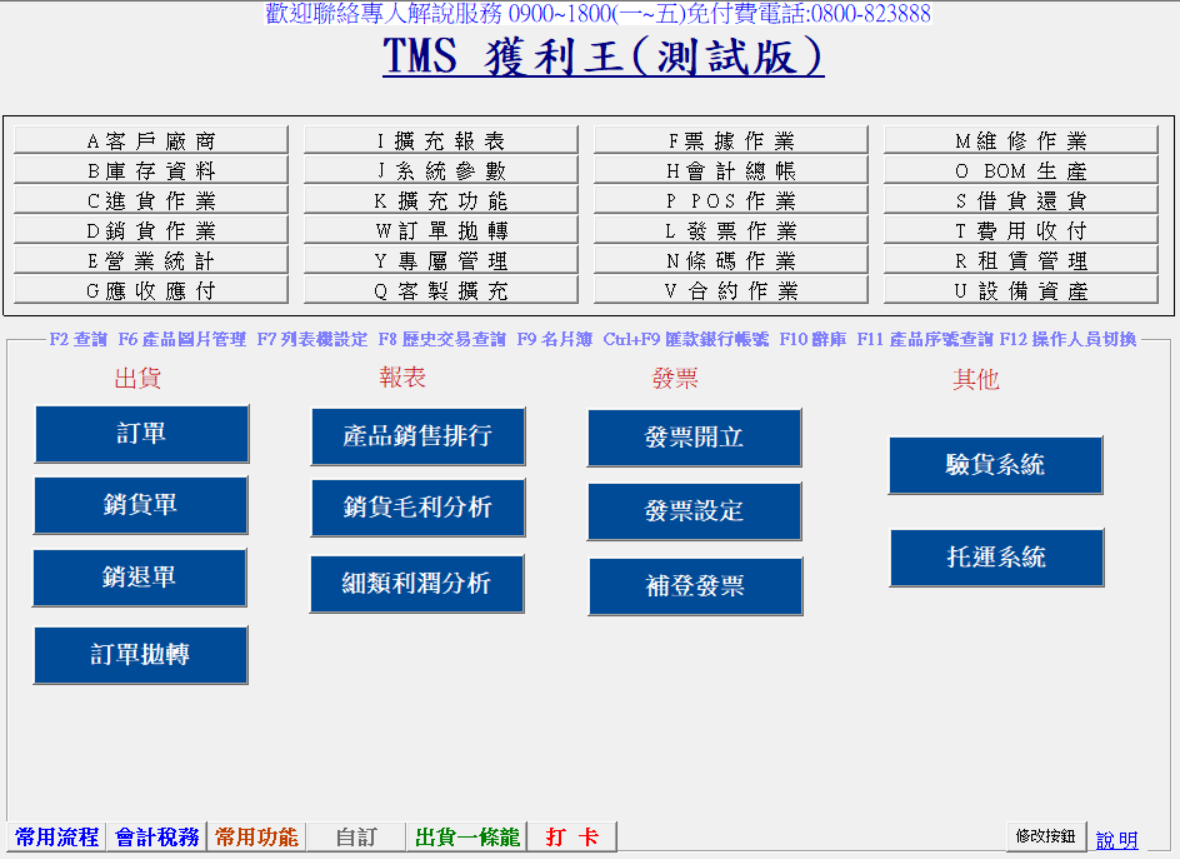This screenshot has width=1180, height=859.
Task: Open the 銷貨單 form
Action: click(140, 505)
